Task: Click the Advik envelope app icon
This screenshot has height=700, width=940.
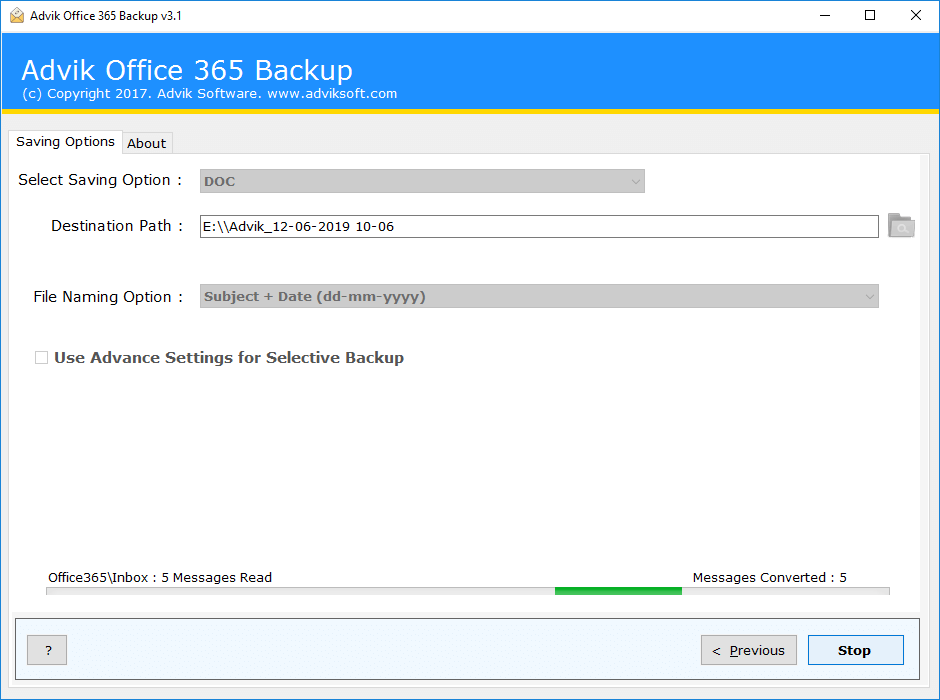Action: 17,16
